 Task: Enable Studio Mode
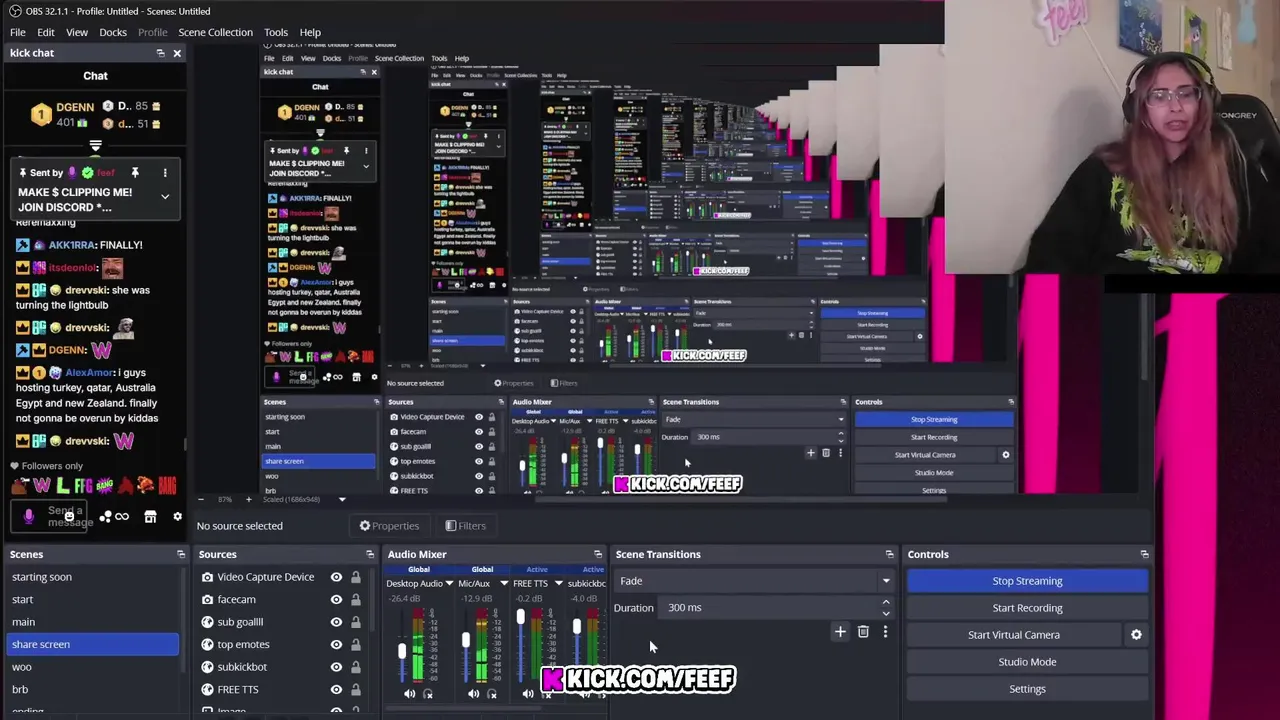(x=1027, y=662)
